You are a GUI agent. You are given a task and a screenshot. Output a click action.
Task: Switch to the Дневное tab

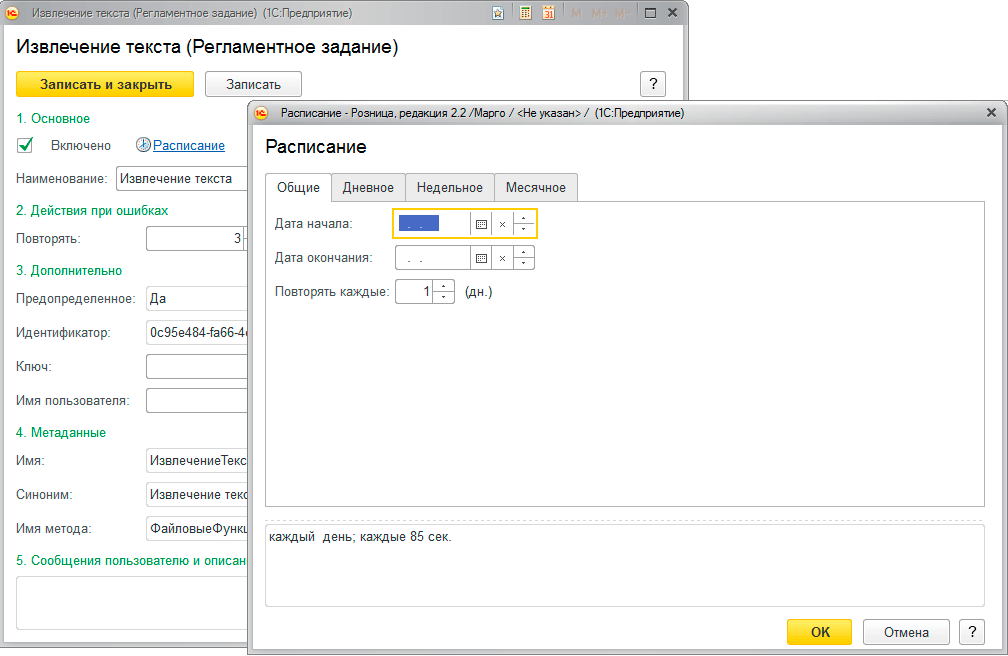click(368, 188)
